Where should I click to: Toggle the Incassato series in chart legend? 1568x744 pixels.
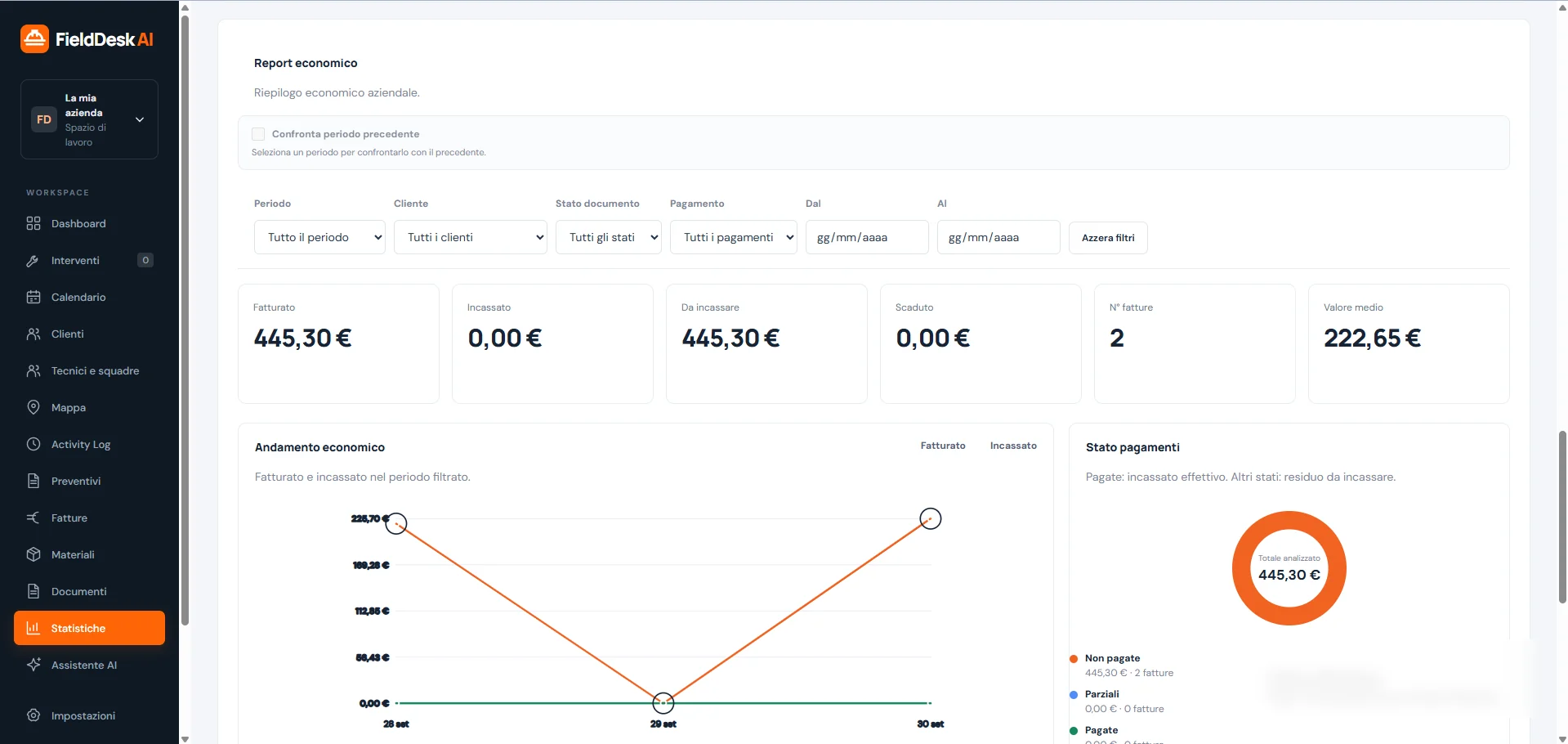(x=1013, y=446)
